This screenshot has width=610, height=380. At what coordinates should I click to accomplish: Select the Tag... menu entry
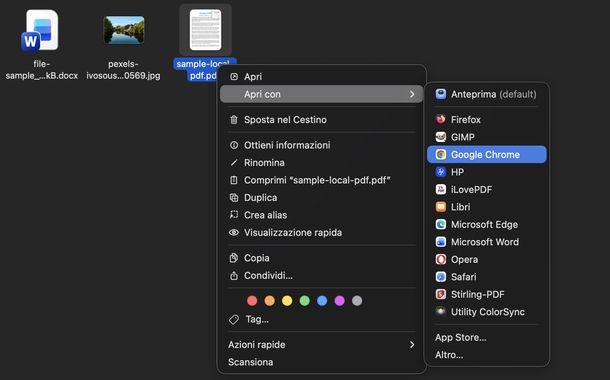point(257,319)
